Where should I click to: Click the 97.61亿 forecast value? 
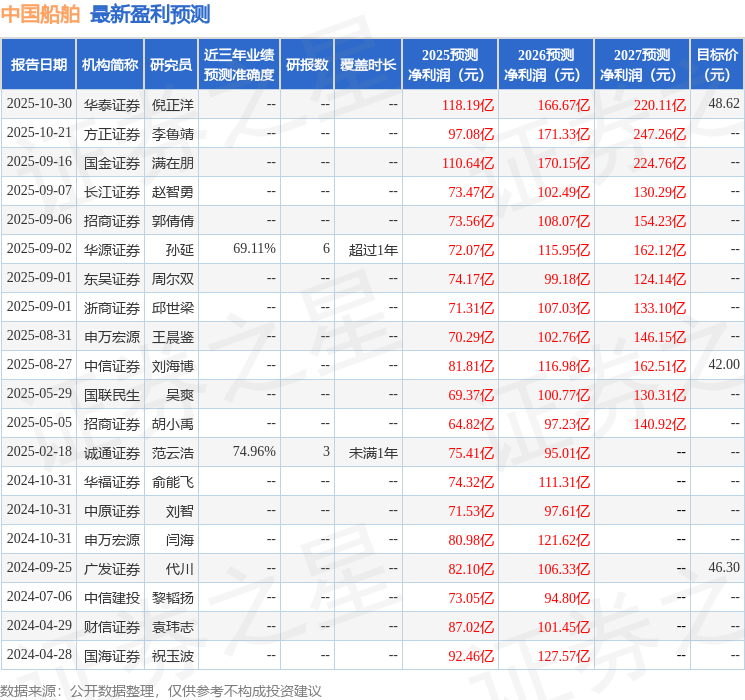coord(567,511)
